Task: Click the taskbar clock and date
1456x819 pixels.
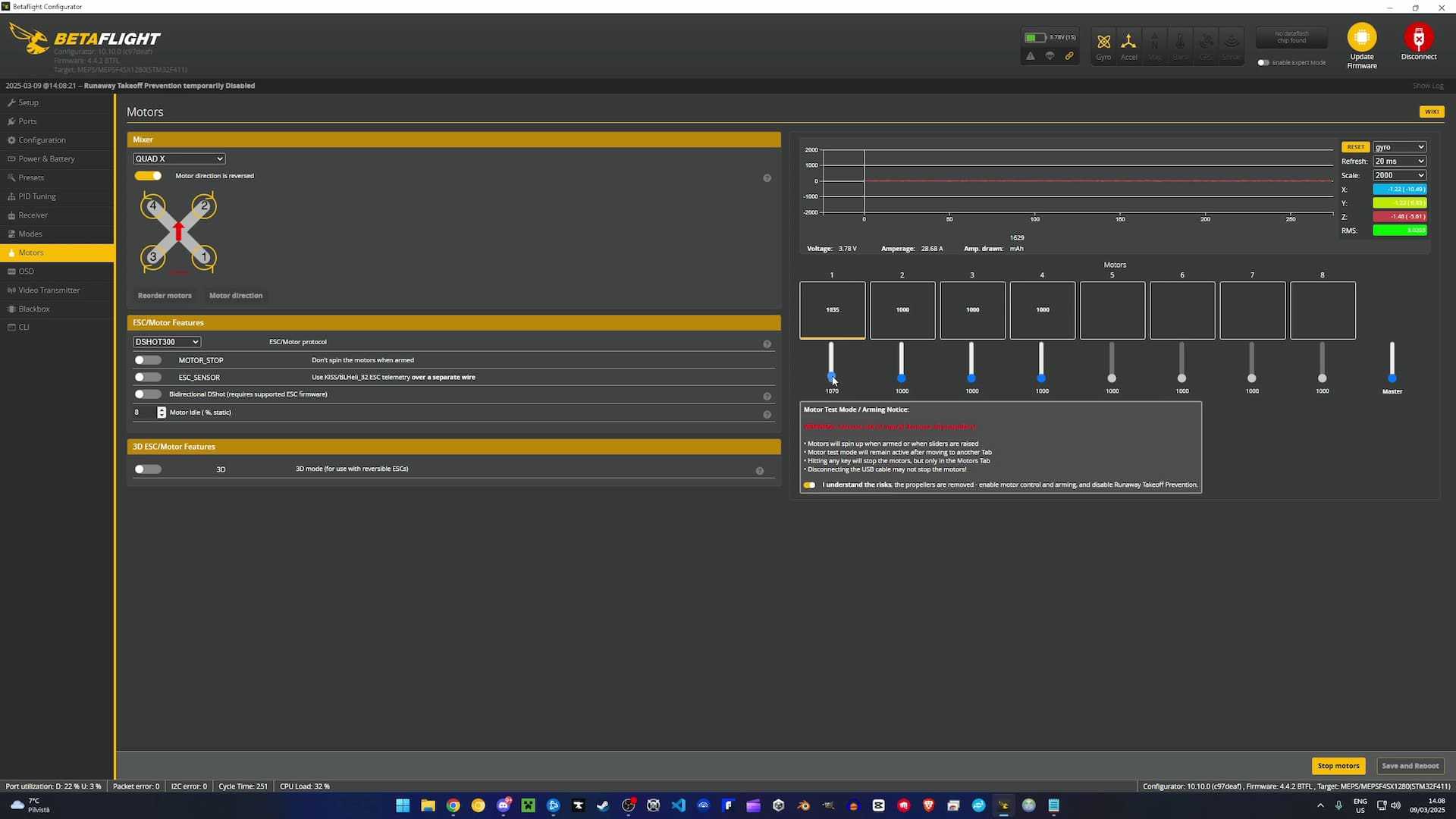Action: (1427, 805)
